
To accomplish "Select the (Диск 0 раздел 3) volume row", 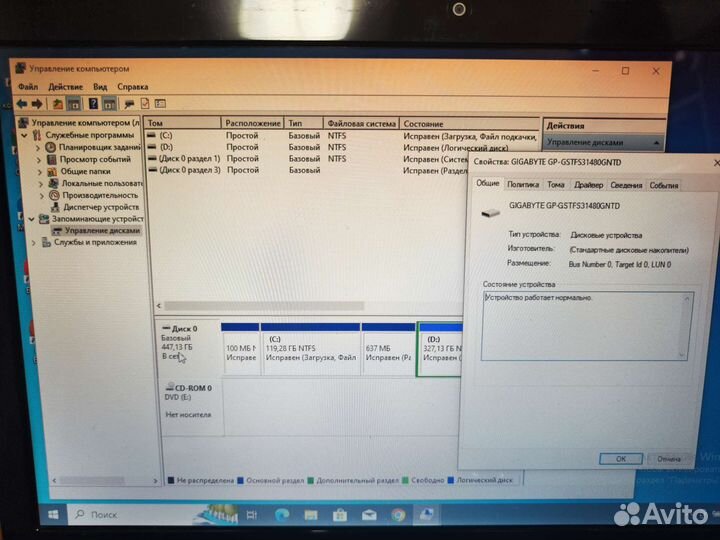I will pyautogui.click(x=307, y=170).
